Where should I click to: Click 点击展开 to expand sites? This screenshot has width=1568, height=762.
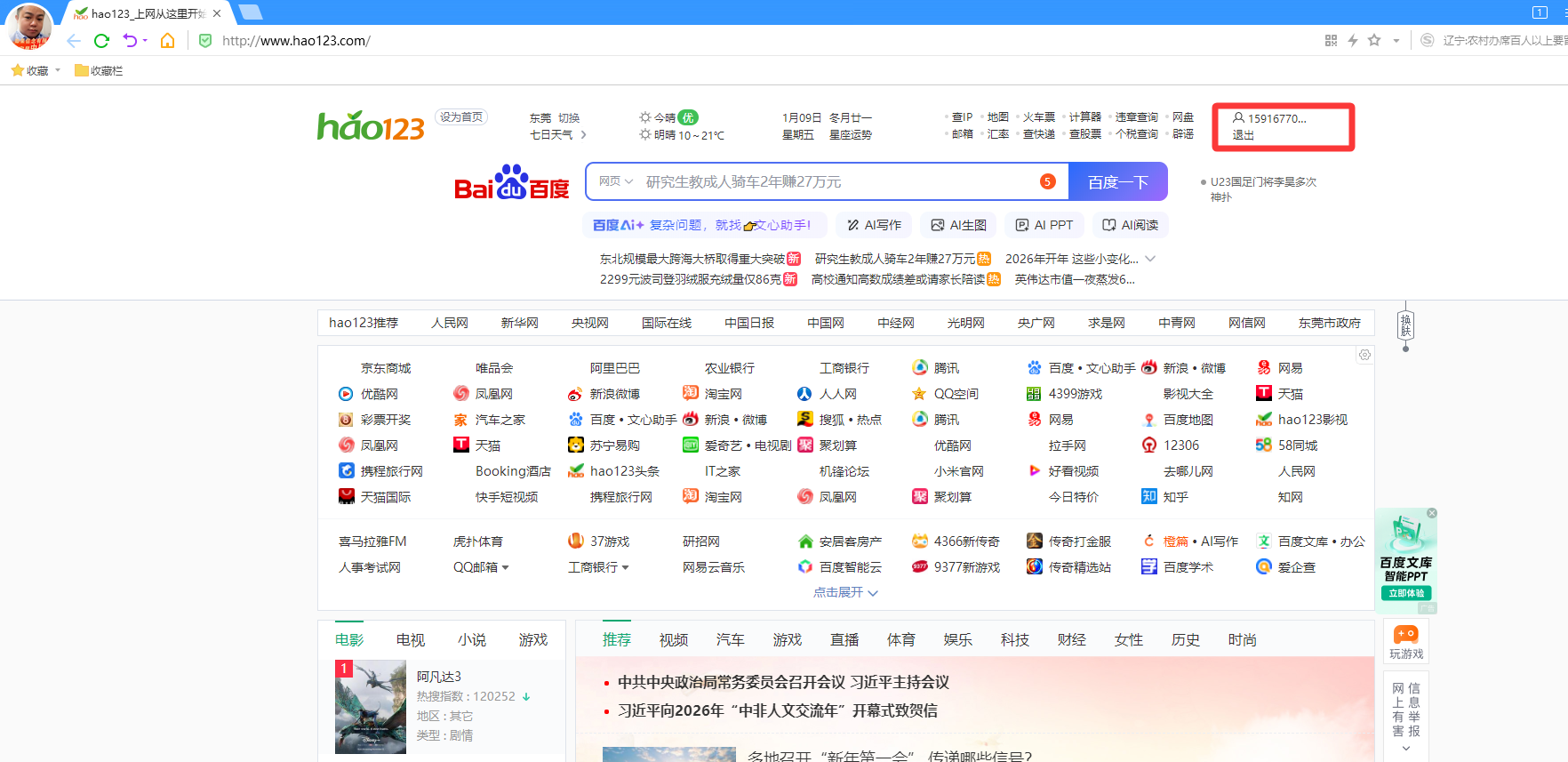coord(845,592)
